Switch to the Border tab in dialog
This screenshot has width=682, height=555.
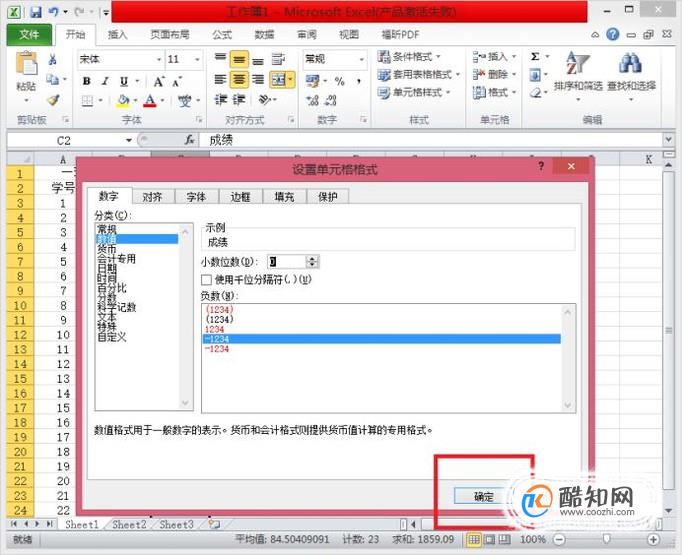tap(241, 197)
